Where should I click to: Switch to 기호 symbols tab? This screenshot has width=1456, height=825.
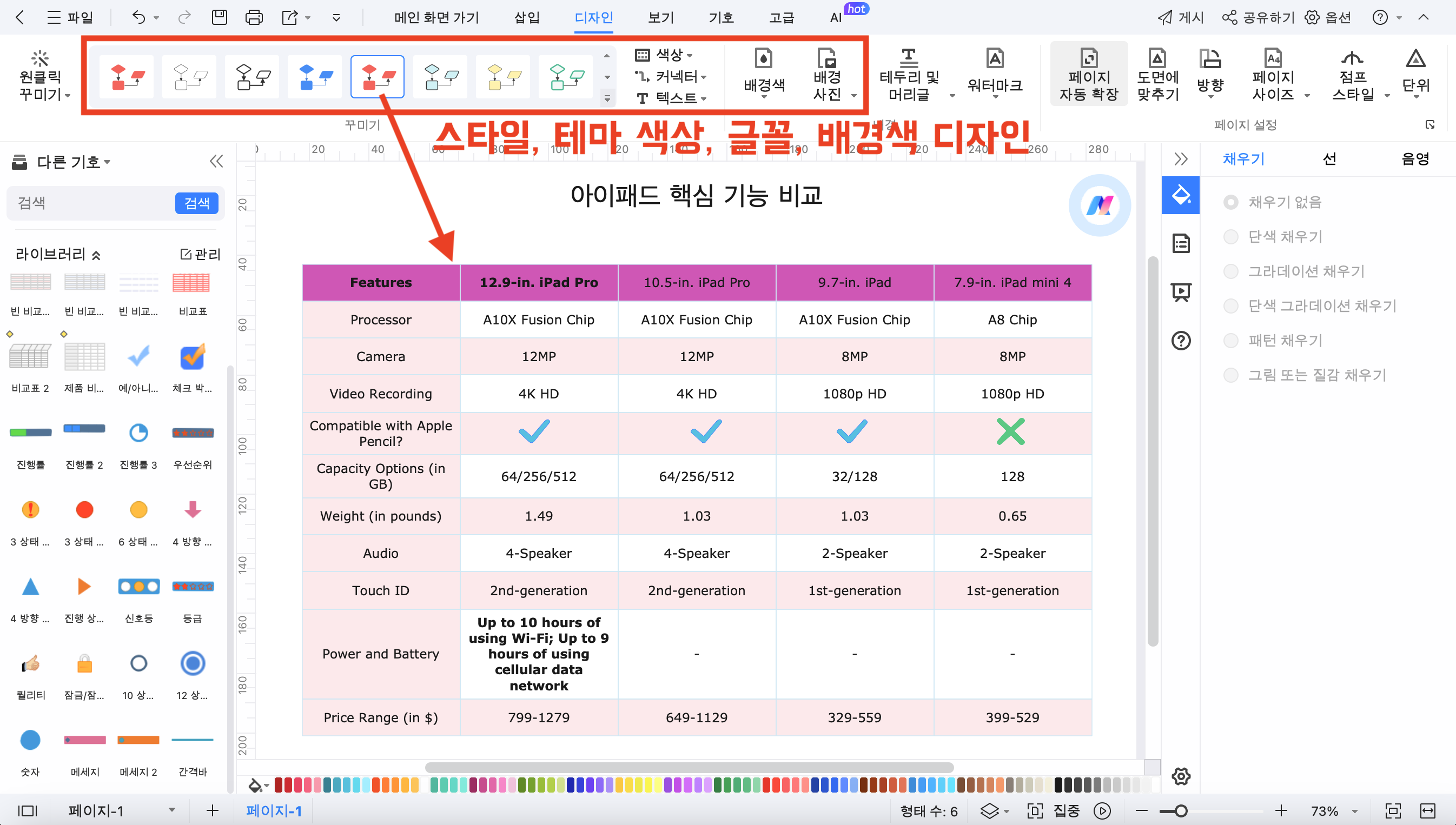(721, 17)
